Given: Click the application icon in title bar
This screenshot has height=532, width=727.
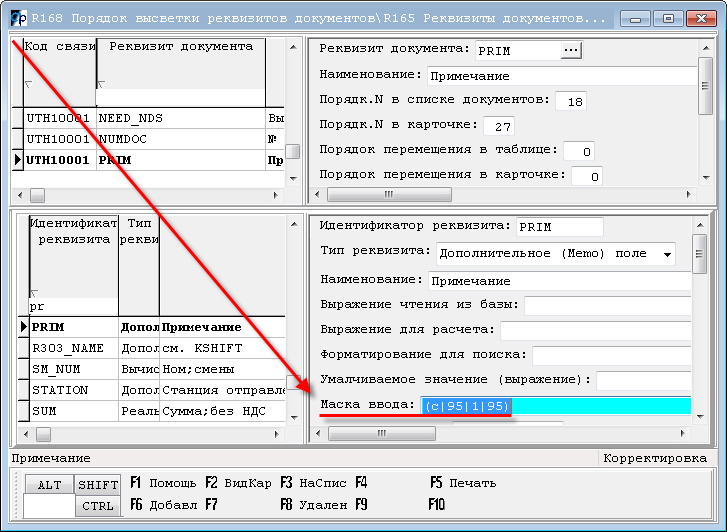Looking at the screenshot, I should tap(18, 18).
